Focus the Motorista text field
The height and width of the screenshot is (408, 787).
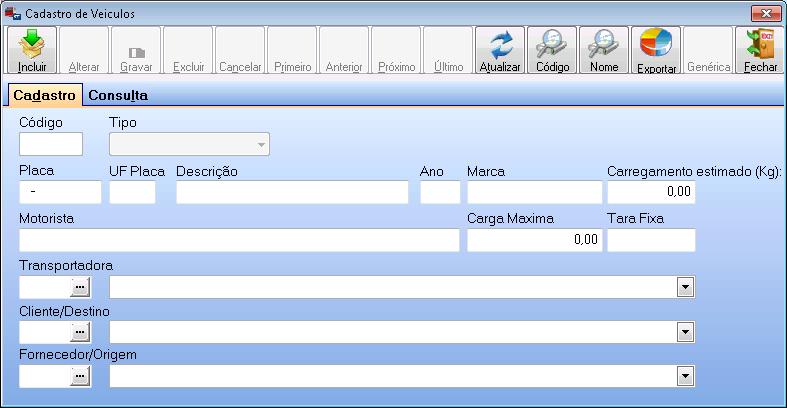coord(238,240)
